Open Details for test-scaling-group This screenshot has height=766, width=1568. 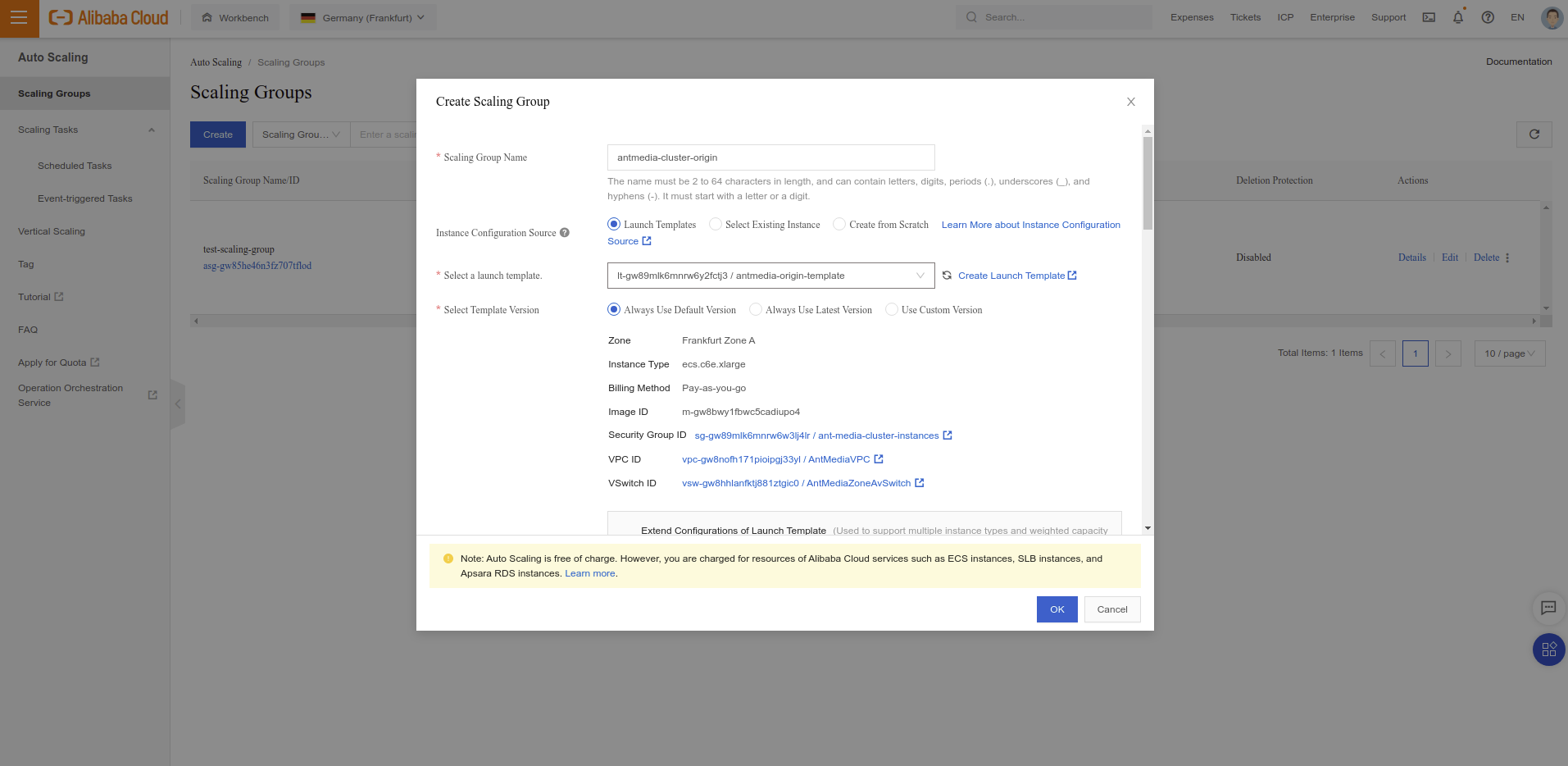pos(1411,258)
